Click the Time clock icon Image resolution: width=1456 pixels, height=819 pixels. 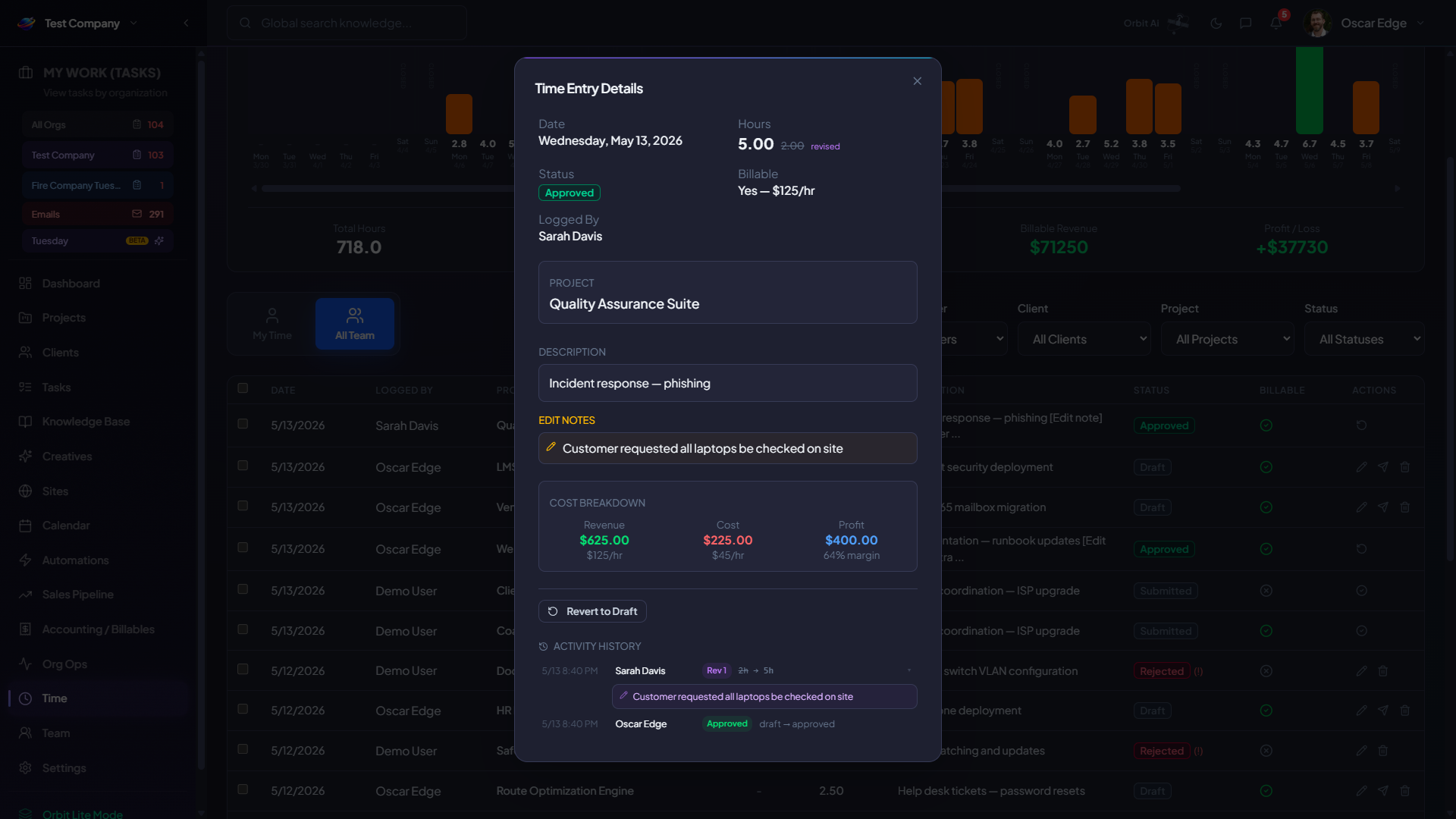25,698
